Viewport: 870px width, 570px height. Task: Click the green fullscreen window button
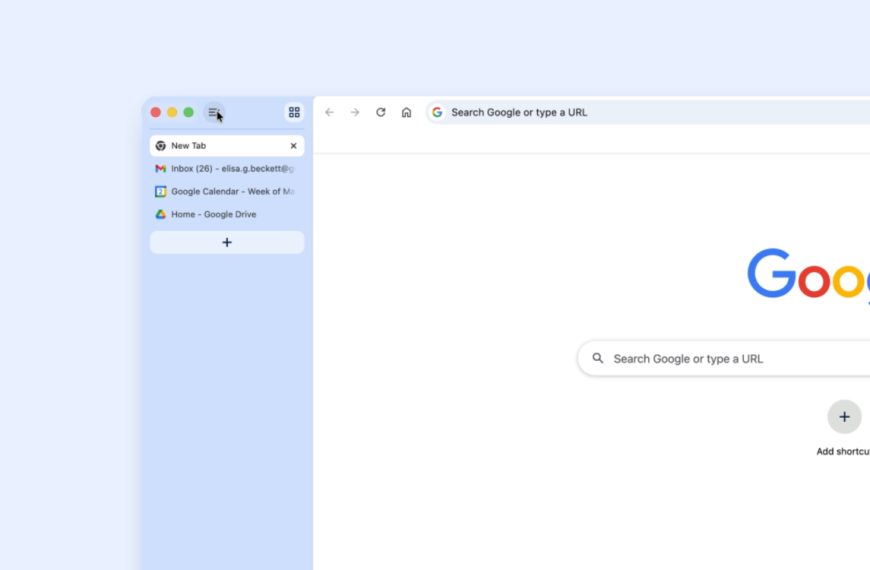click(x=189, y=113)
